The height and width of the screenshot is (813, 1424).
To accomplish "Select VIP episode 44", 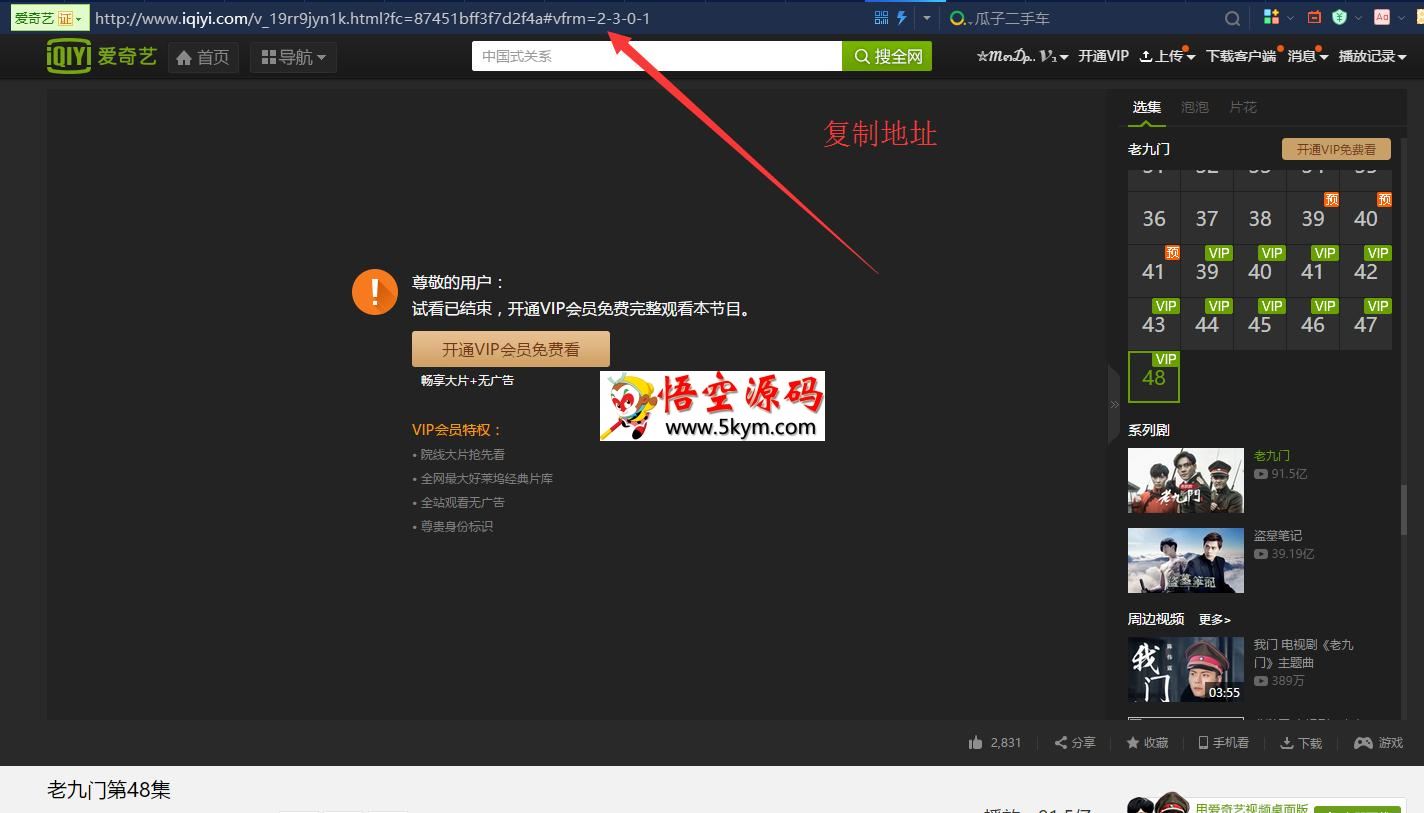I will 1207,324.
